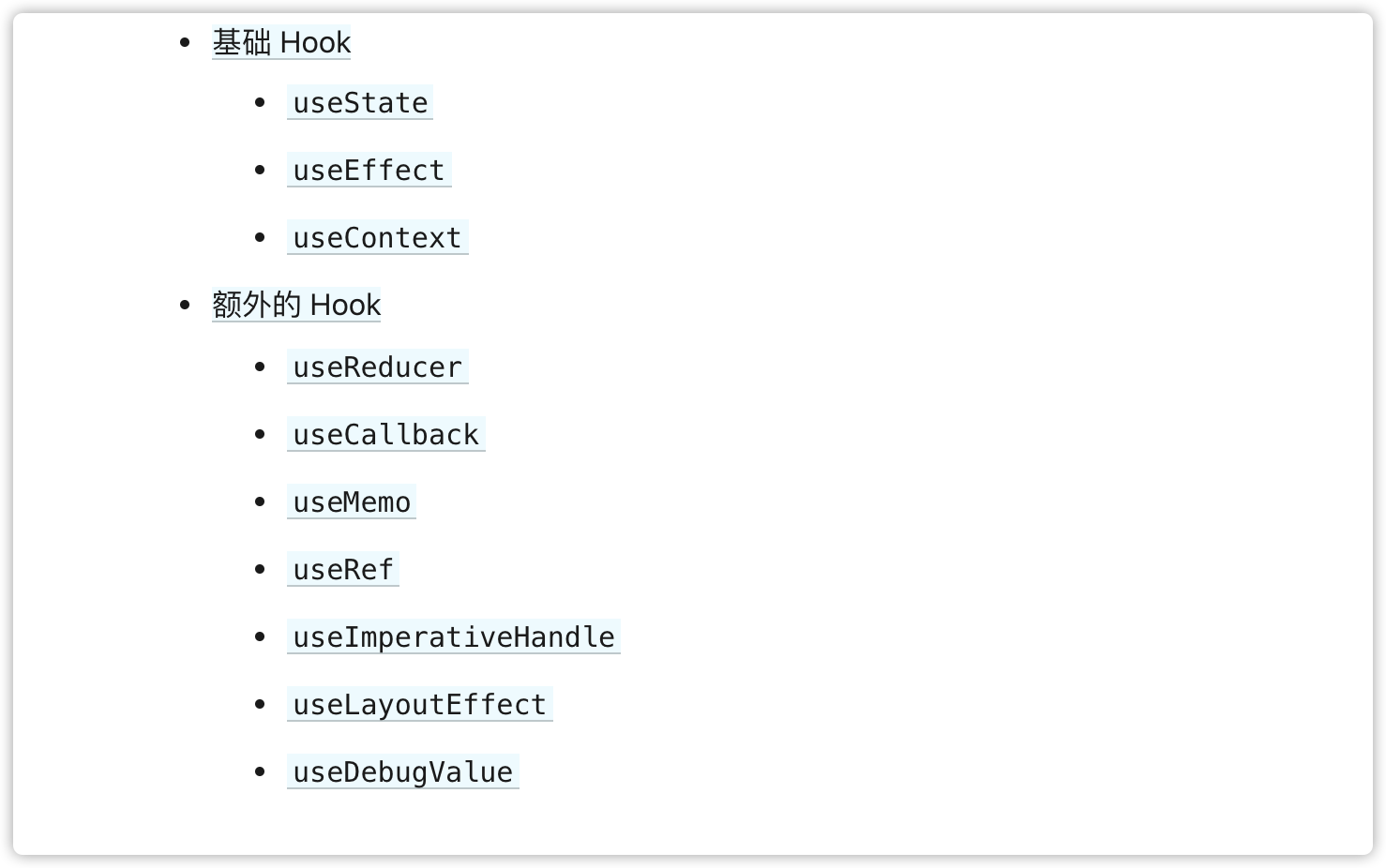Follow the last code link under 基础 Hook
The width and height of the screenshot is (1386, 868).
(377, 237)
